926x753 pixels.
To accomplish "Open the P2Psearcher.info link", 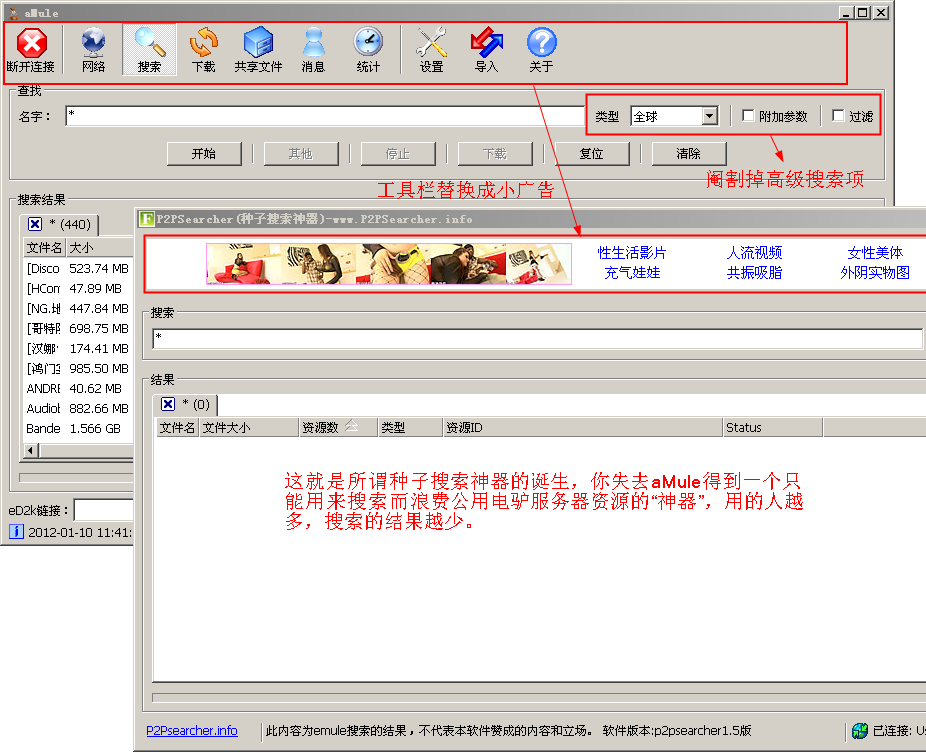I will pos(192,731).
